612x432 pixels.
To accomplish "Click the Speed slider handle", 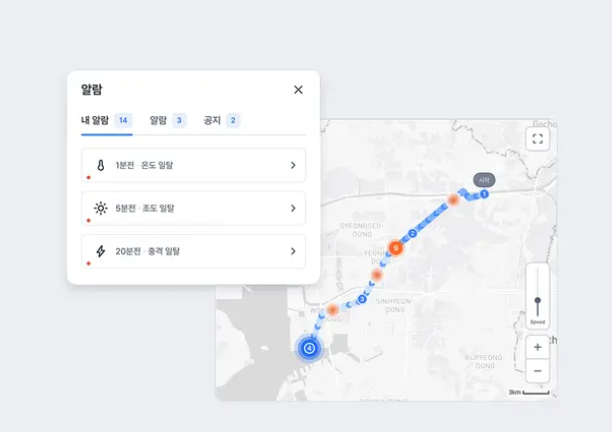I will tap(538, 300).
